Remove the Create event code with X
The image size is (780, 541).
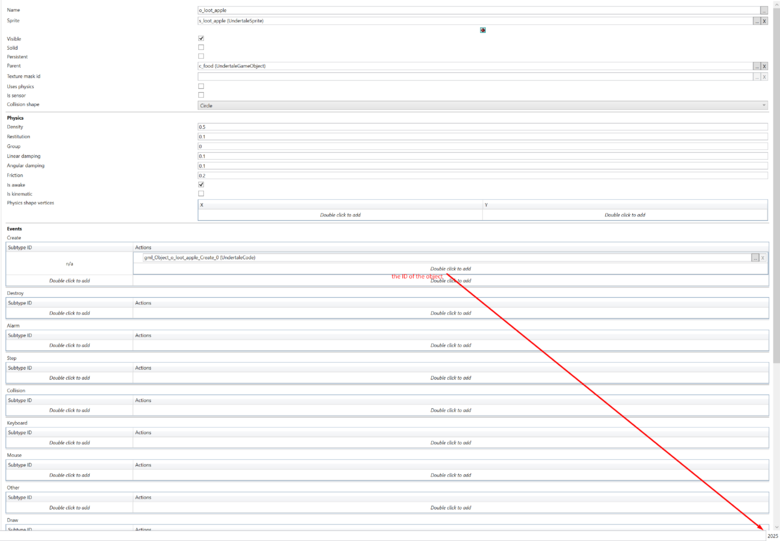point(764,257)
